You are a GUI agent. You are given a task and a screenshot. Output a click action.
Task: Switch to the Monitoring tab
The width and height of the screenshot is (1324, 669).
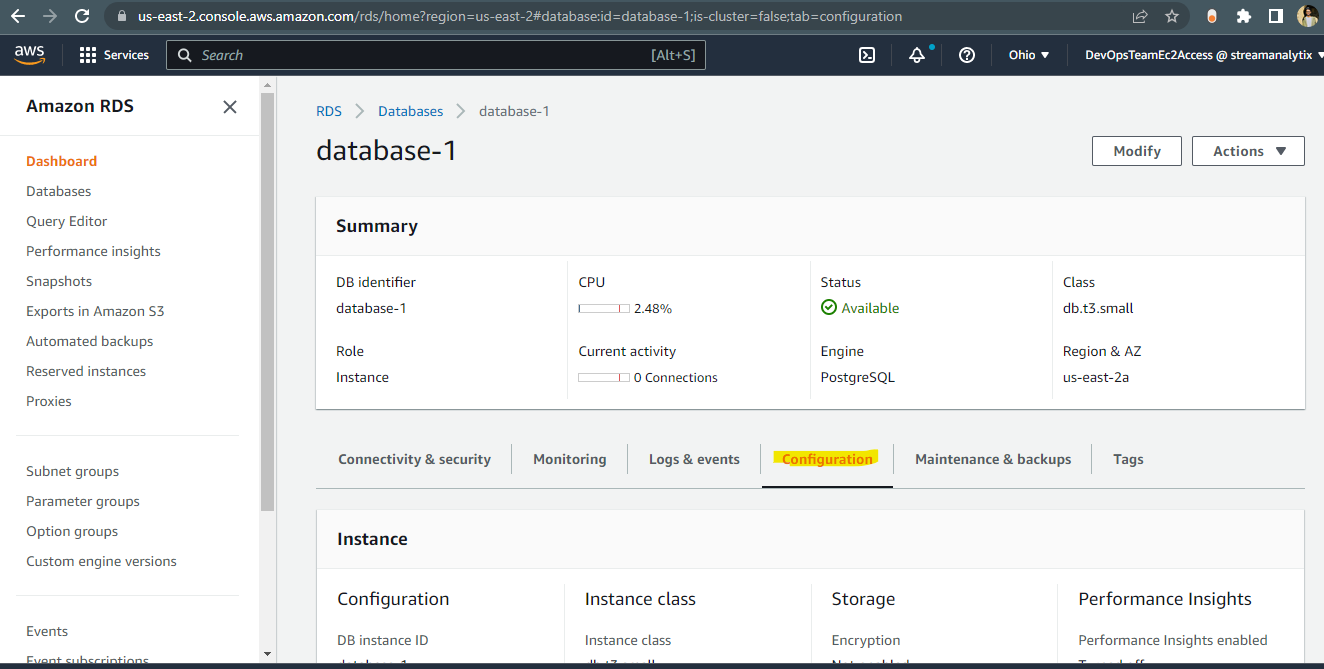pyautogui.click(x=569, y=459)
